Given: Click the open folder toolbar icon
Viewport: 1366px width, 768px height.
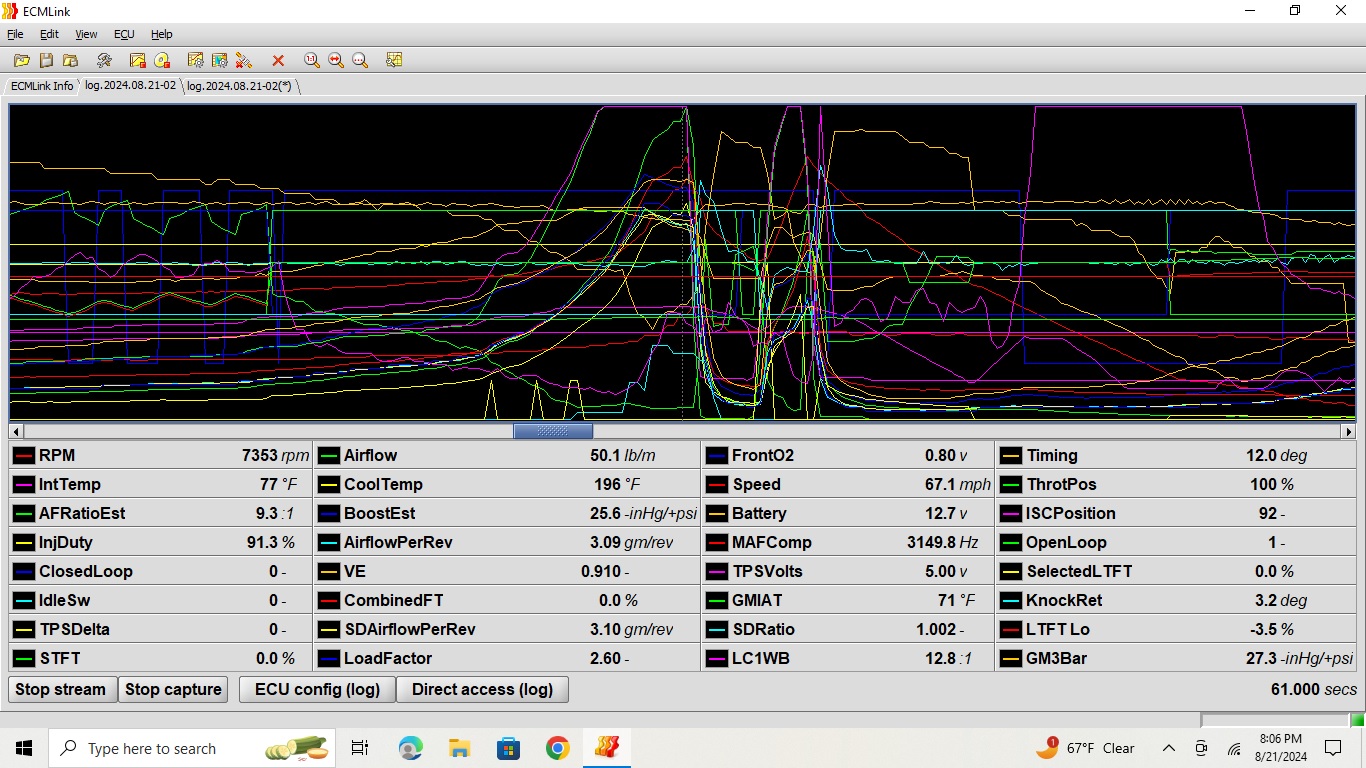Looking at the screenshot, I should tap(21, 60).
